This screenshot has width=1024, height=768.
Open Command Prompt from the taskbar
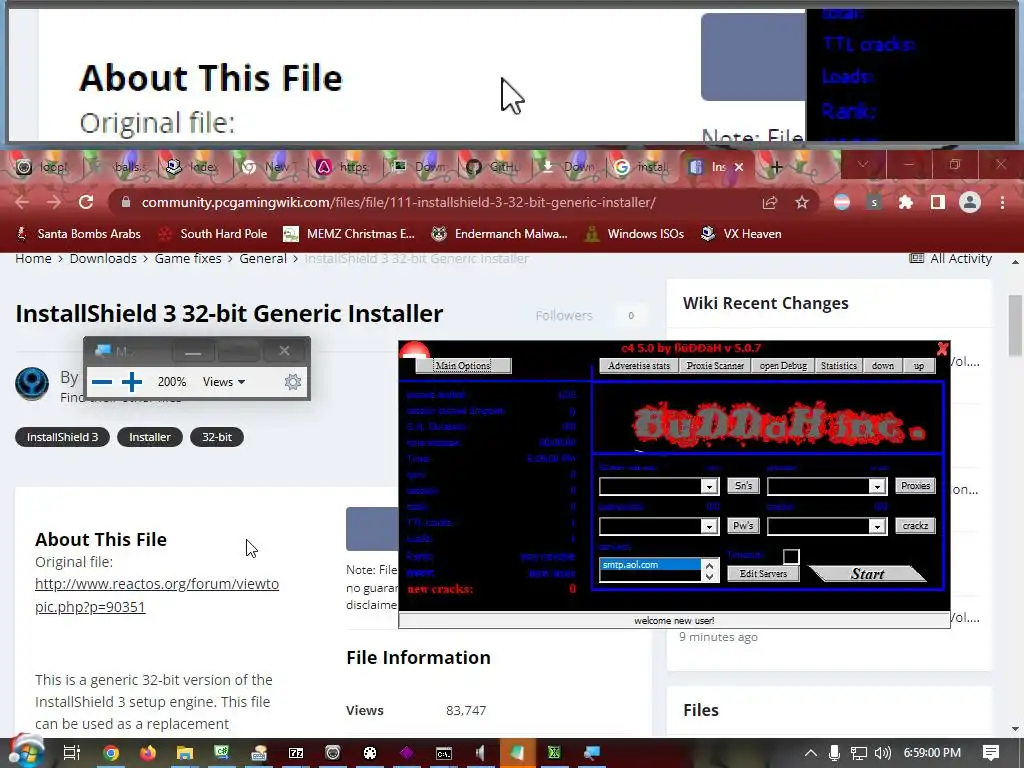443,753
